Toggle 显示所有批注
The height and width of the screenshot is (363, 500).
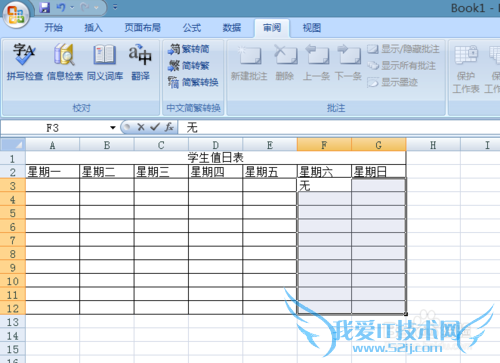point(402,66)
